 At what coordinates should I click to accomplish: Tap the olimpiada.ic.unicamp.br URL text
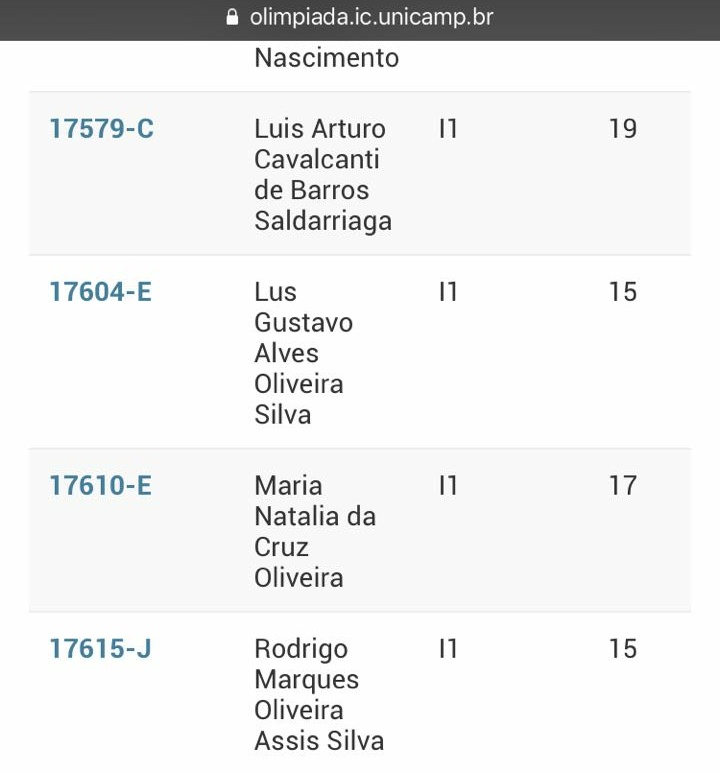[x=371, y=17]
